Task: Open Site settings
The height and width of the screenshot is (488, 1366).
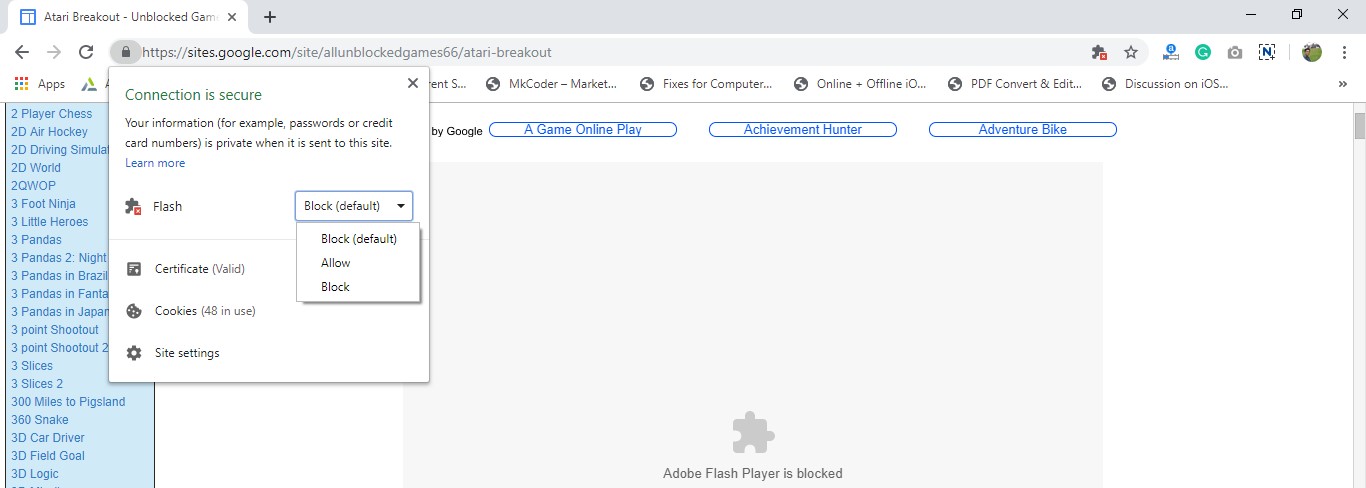Action: [x=187, y=353]
